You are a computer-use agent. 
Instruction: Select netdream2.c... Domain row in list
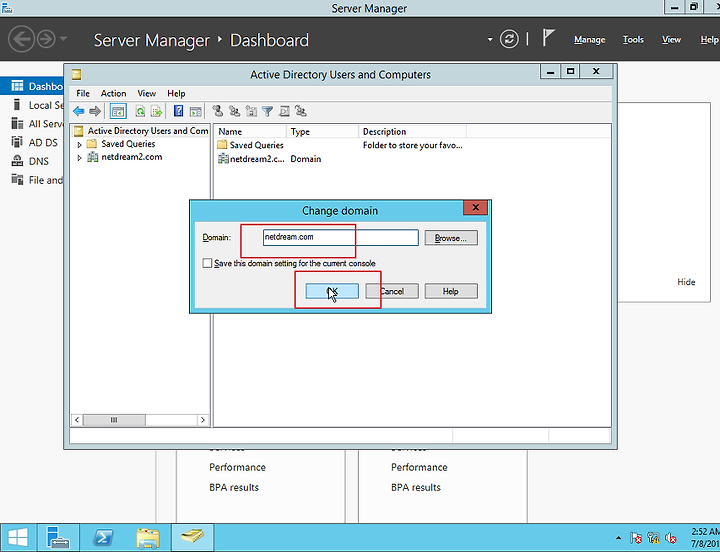[270, 159]
